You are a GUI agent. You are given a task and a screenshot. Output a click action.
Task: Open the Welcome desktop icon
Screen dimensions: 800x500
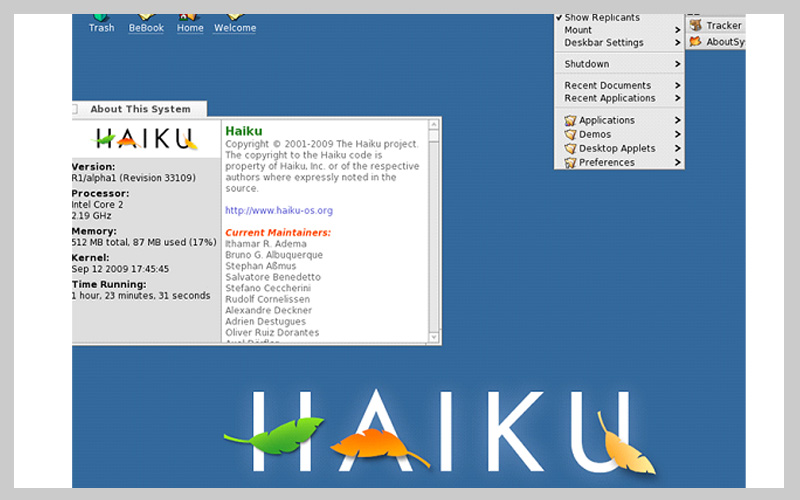click(x=235, y=24)
